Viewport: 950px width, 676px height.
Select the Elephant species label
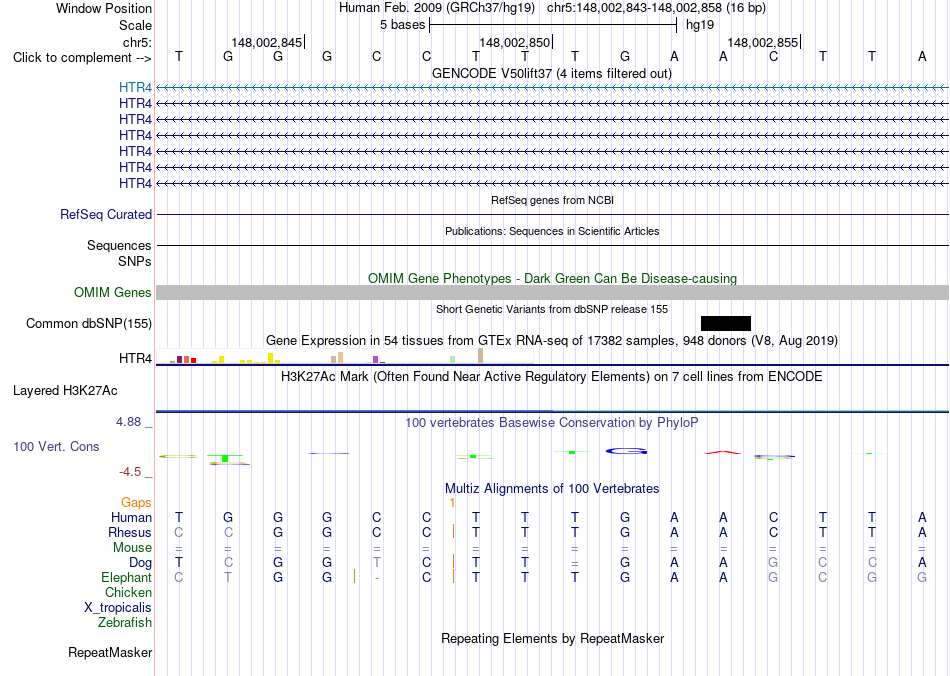point(127,577)
